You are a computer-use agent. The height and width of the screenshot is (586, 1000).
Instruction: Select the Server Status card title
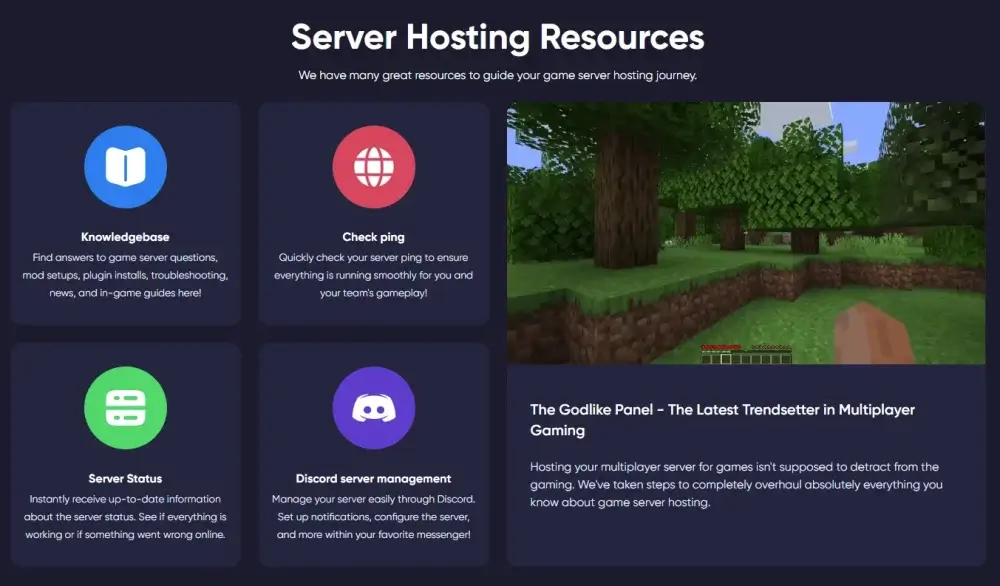tap(125, 478)
